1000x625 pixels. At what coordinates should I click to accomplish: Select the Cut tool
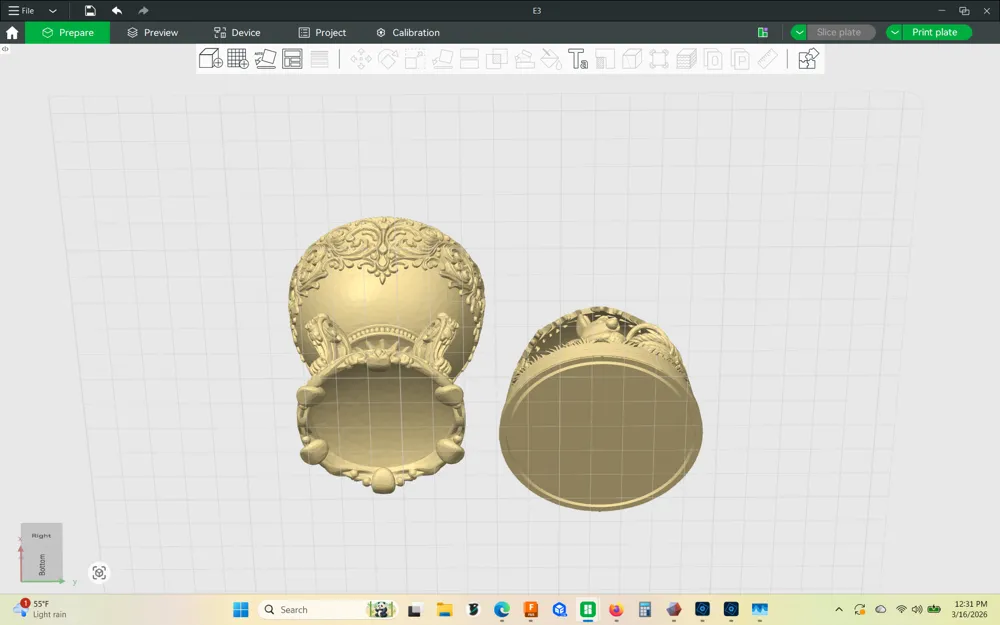point(469,59)
